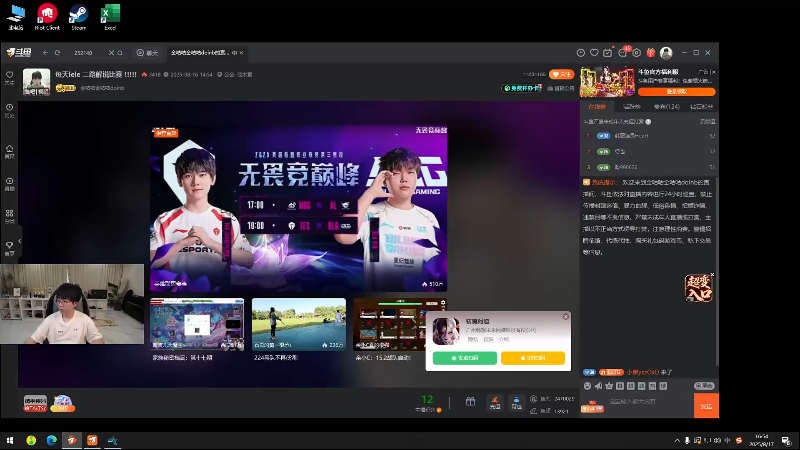Switch to the second ranking tab
This screenshot has width=800, height=450.
tap(632, 107)
